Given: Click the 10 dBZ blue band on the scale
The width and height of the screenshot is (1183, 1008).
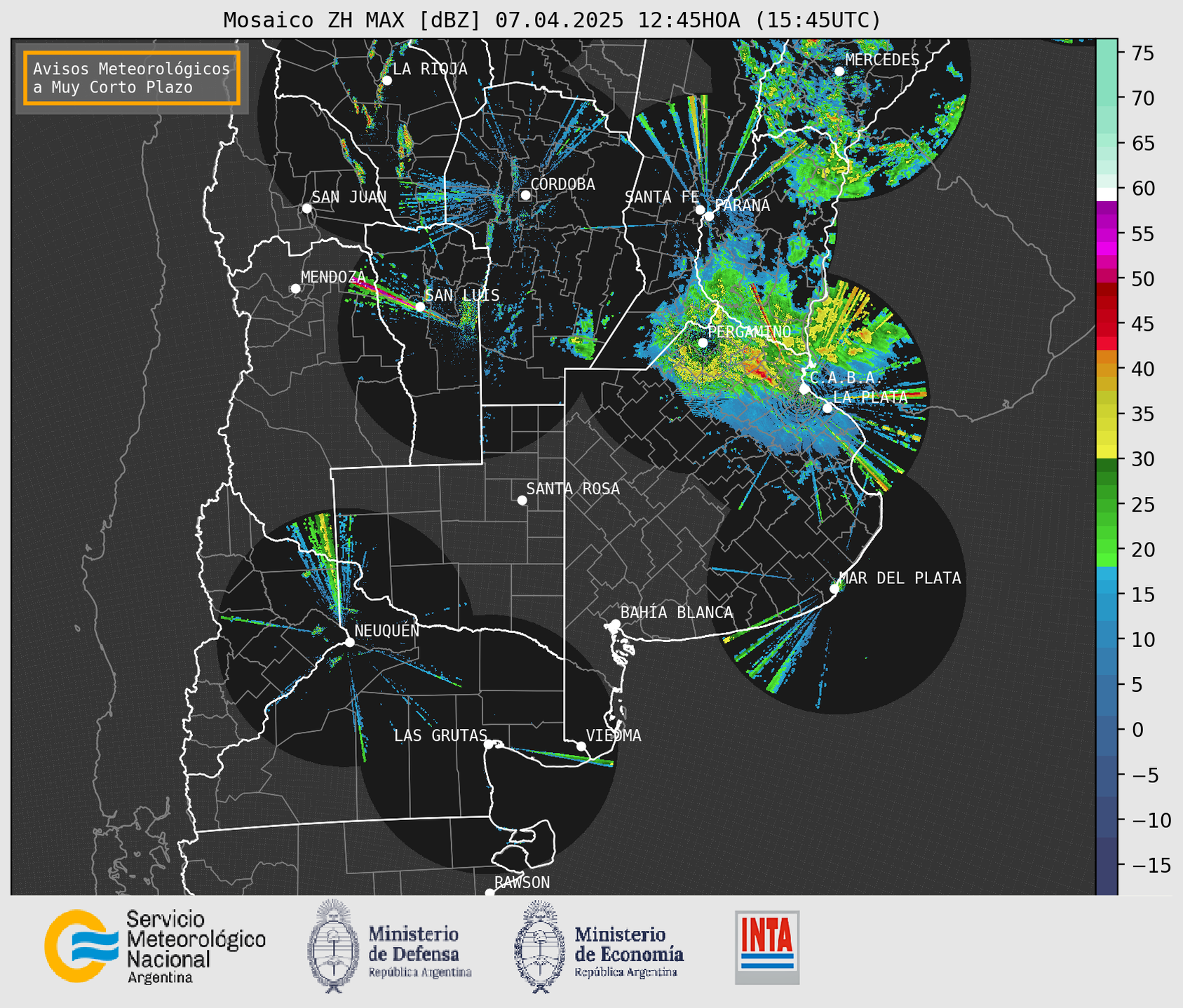Looking at the screenshot, I should click(1106, 640).
